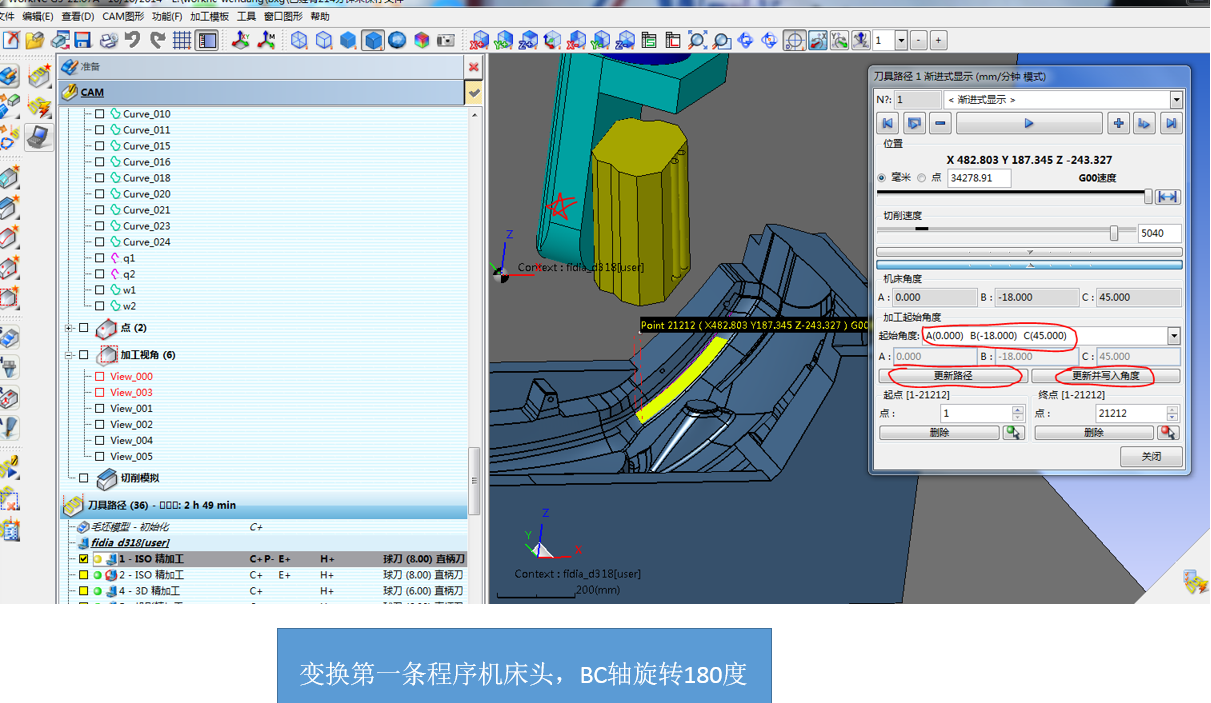Expand the 点 (2) tree node
Screen dimensions: 1211x703
(x=68, y=328)
